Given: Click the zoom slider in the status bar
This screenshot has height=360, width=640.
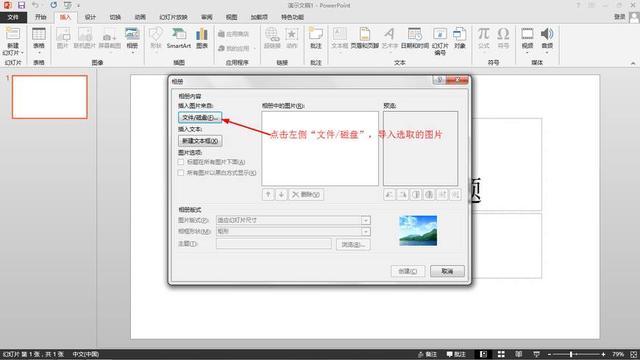Looking at the screenshot, I should (x=576, y=354).
